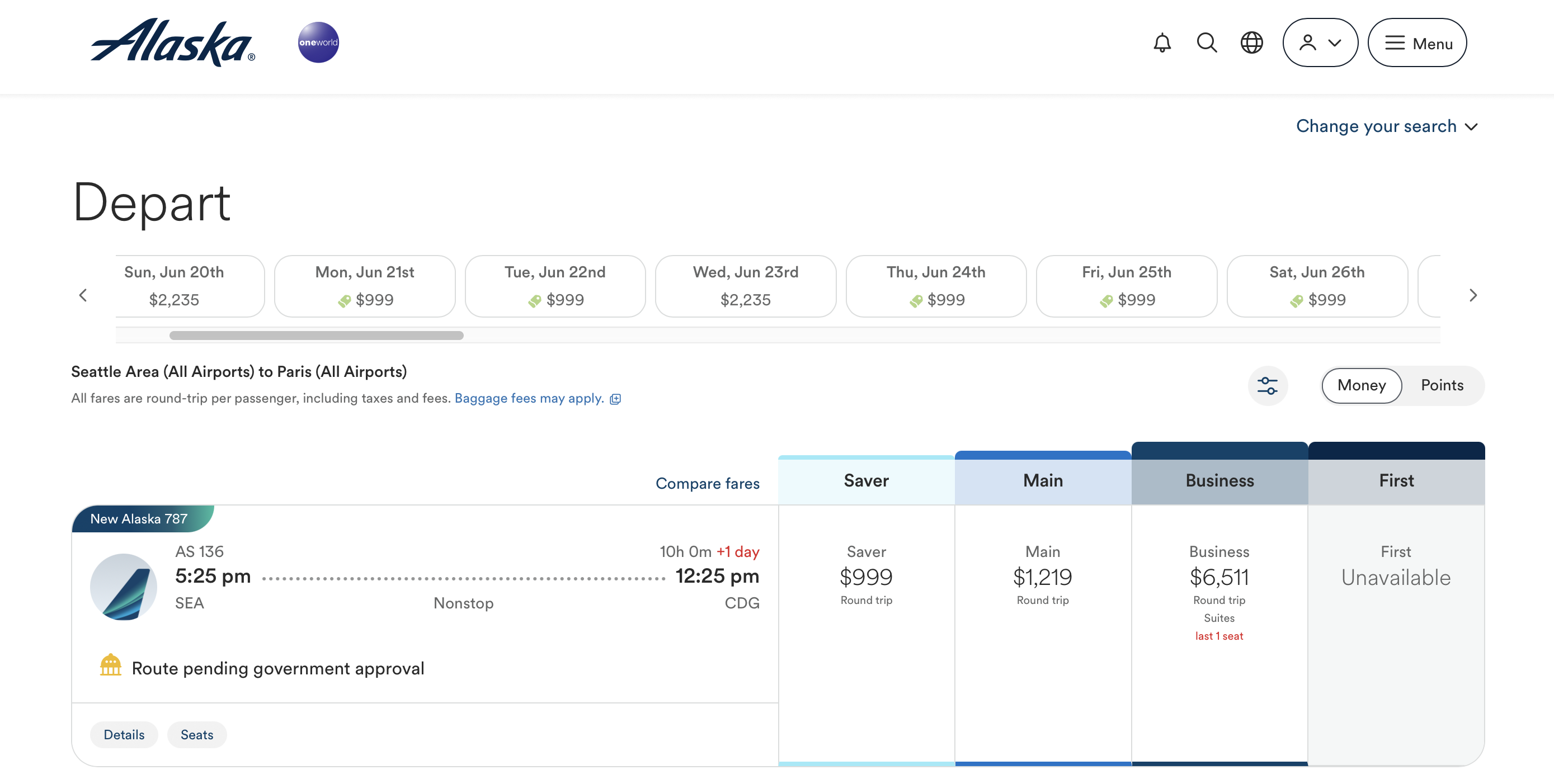Open the filter and sort options icon

(x=1268, y=385)
